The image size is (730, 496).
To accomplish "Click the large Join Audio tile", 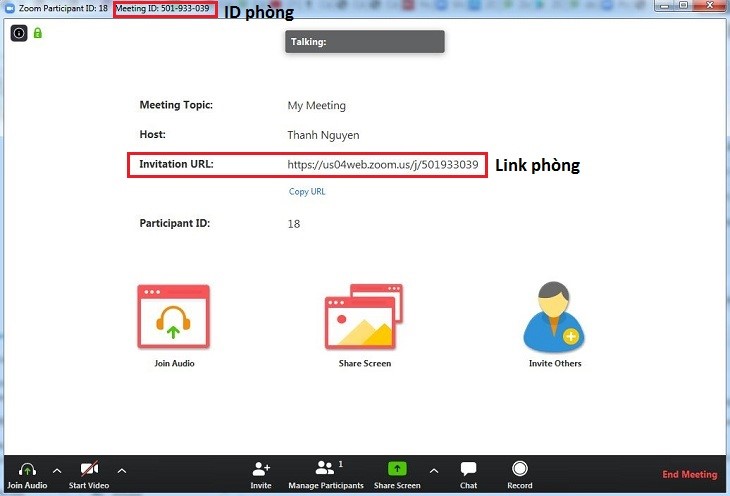I will 174,317.
